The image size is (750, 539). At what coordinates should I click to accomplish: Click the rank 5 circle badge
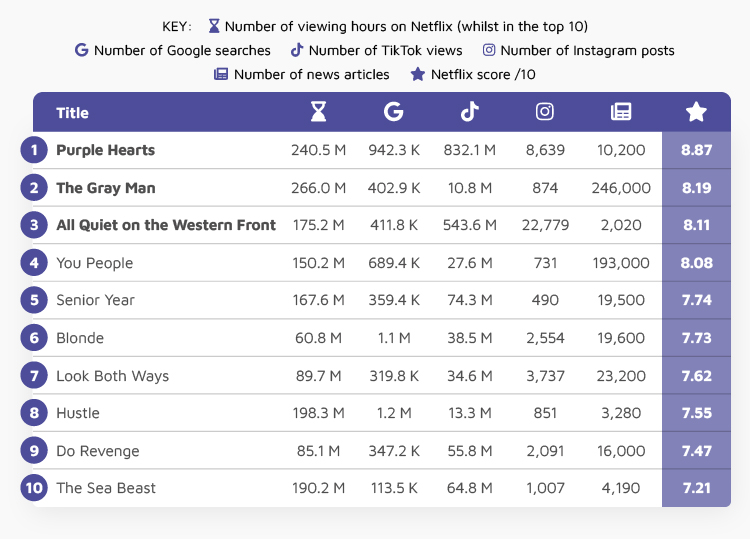(x=34, y=300)
